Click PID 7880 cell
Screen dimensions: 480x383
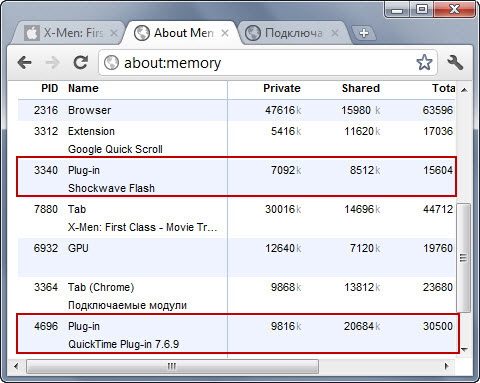pos(46,209)
